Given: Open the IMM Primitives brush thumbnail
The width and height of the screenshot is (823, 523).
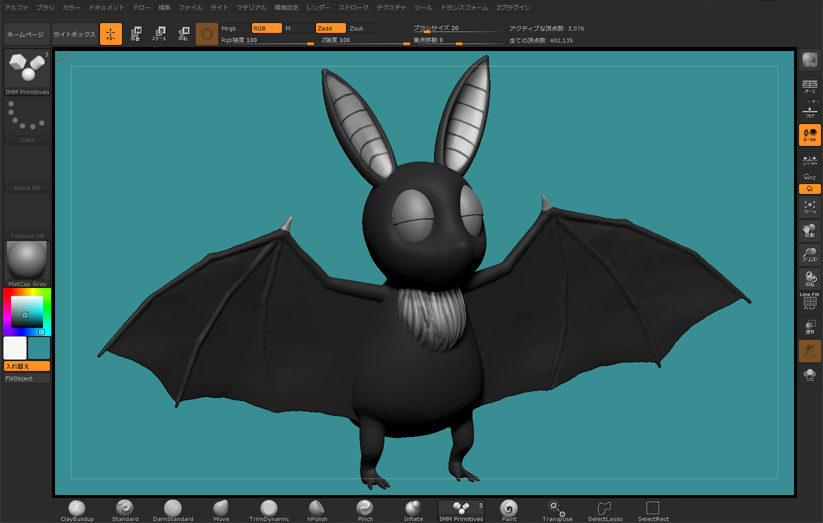Looking at the screenshot, I should [27, 72].
